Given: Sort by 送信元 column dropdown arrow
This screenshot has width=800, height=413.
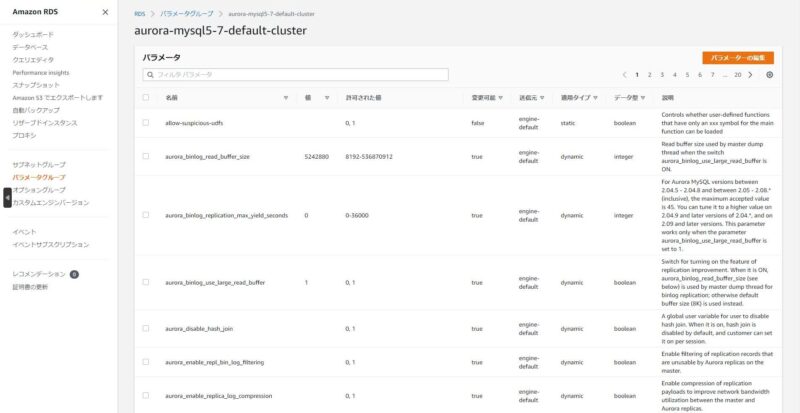Looking at the screenshot, I should (544, 98).
